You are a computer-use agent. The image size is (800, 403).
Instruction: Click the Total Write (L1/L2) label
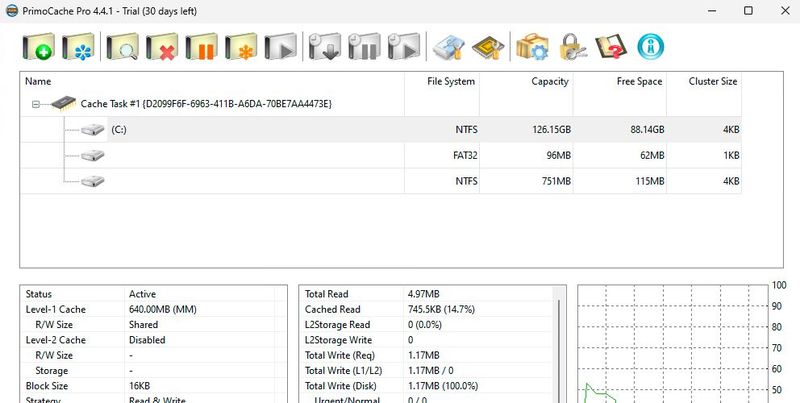(343, 370)
